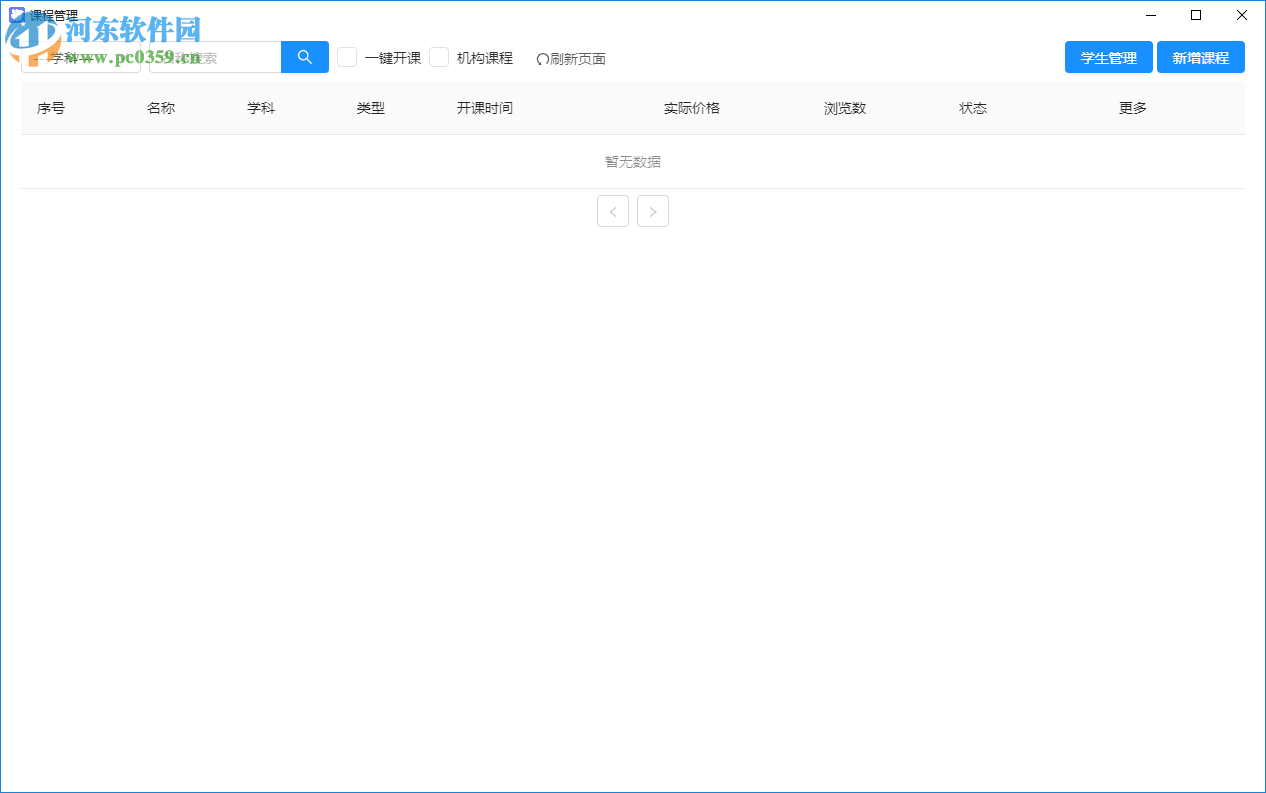
Task: Click the 状态 column header
Action: (972, 108)
